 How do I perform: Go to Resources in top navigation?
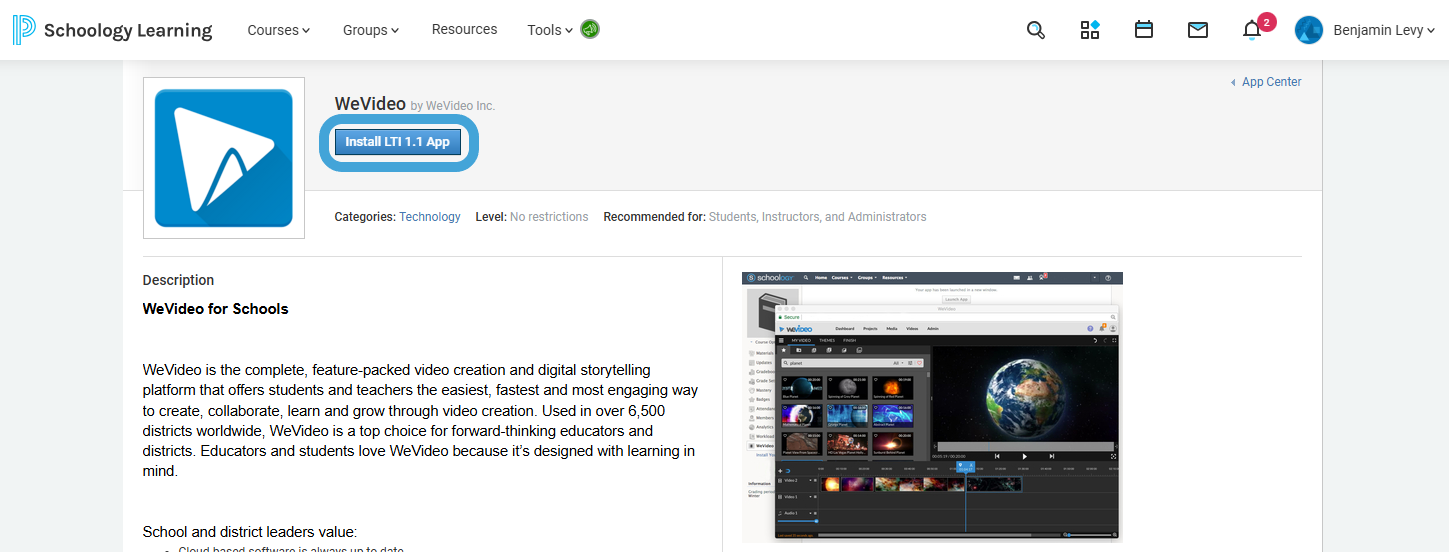tap(464, 29)
